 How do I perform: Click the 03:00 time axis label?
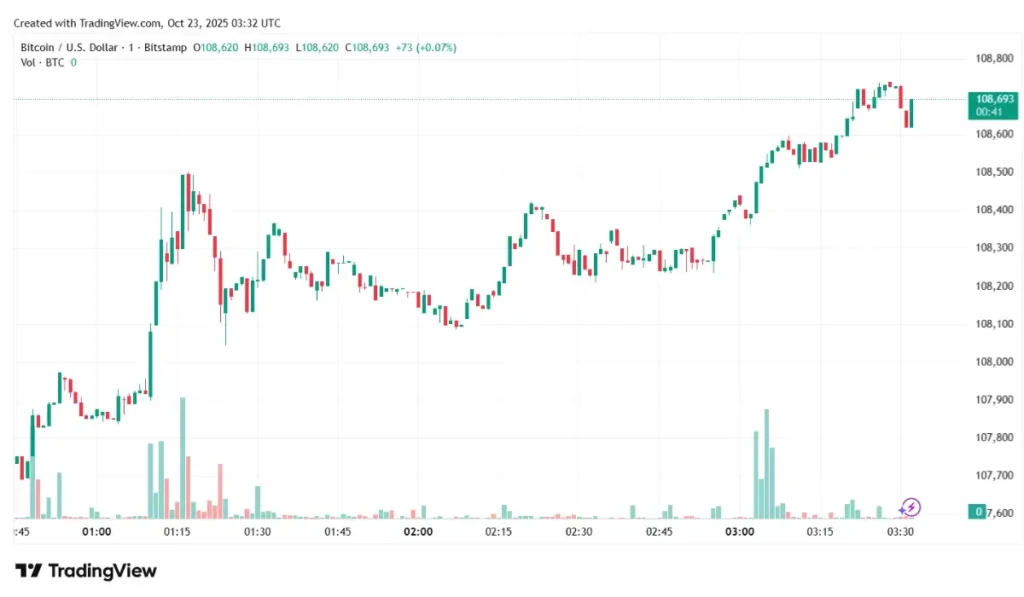(x=739, y=532)
